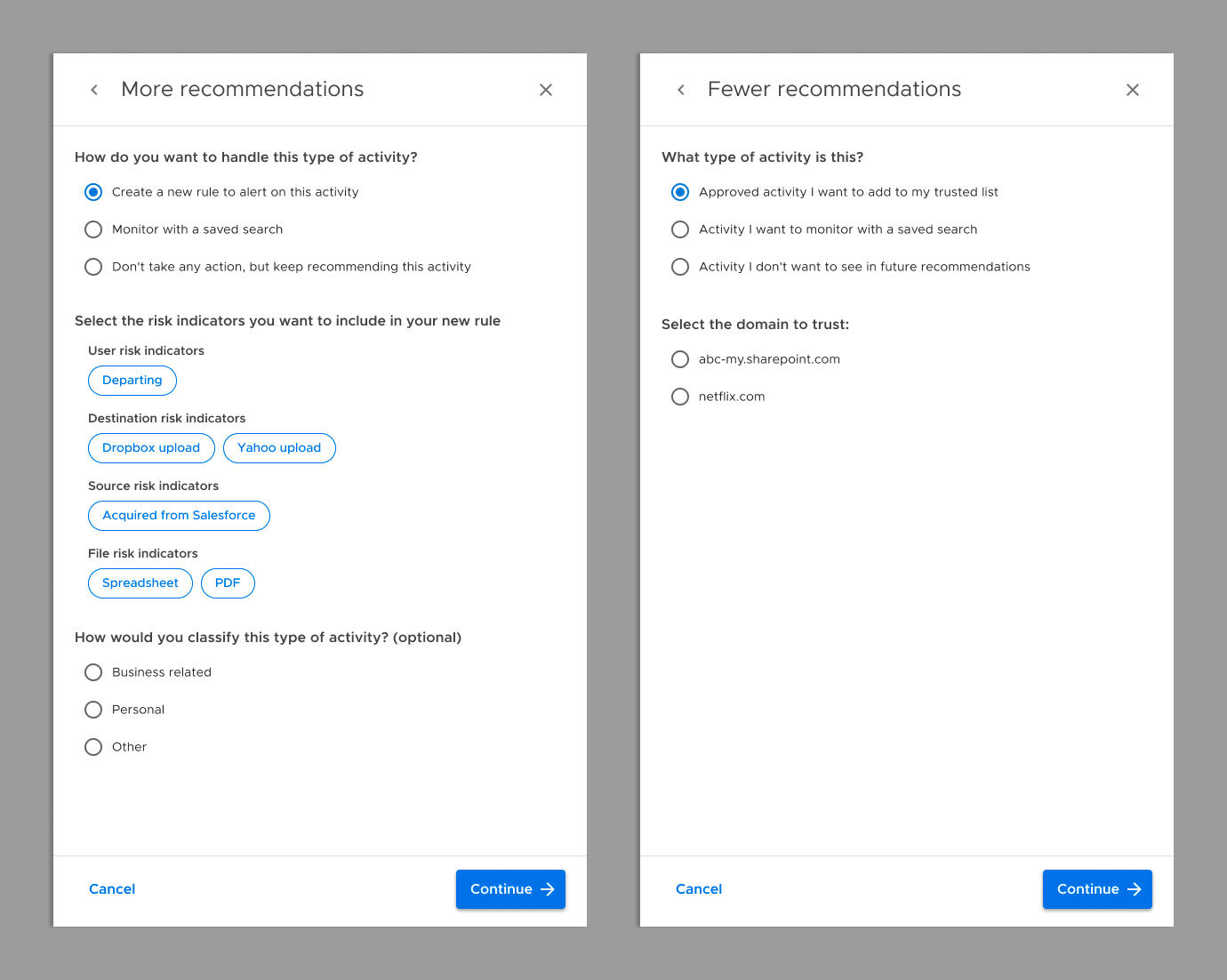This screenshot has width=1227, height=980.
Task: Select abc-my.sharepoint.com domain to trust
Action: pyautogui.click(x=680, y=359)
